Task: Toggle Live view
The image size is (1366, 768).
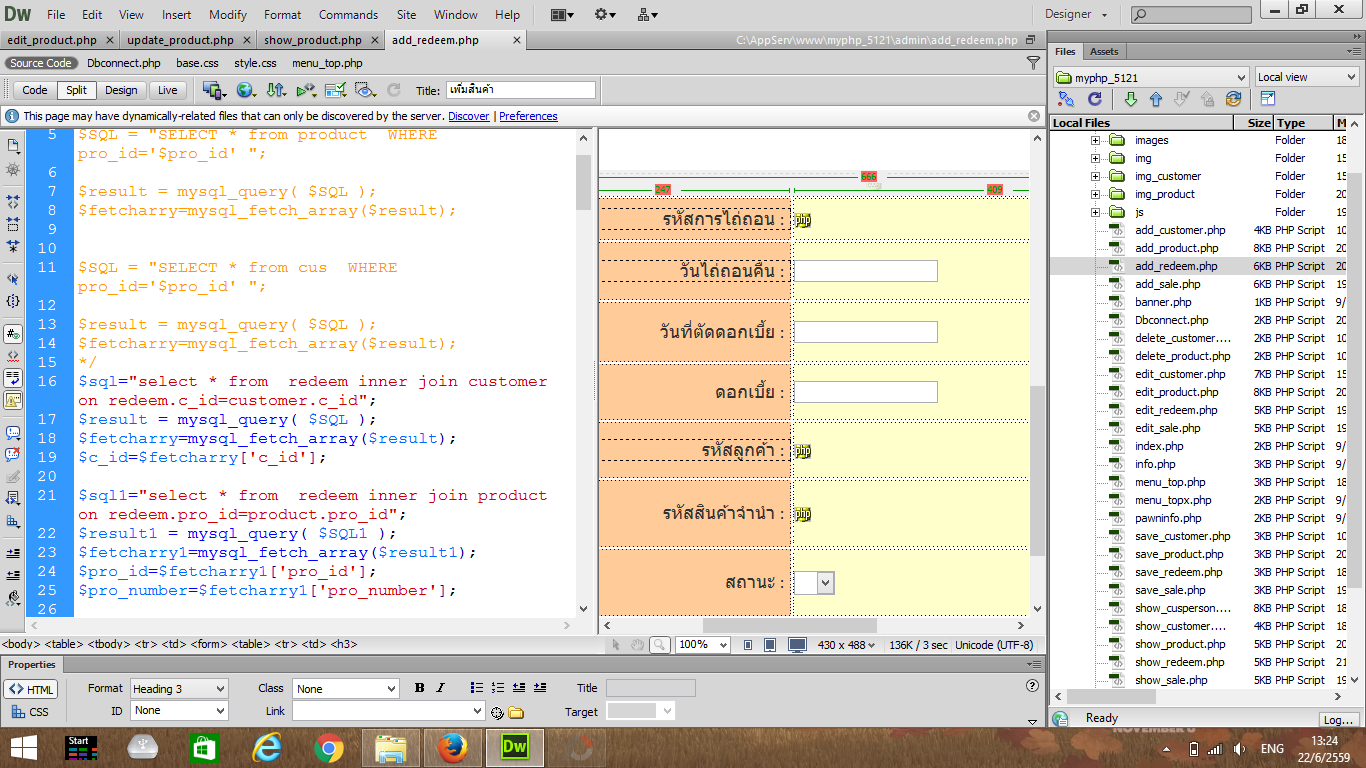Action: coord(168,90)
